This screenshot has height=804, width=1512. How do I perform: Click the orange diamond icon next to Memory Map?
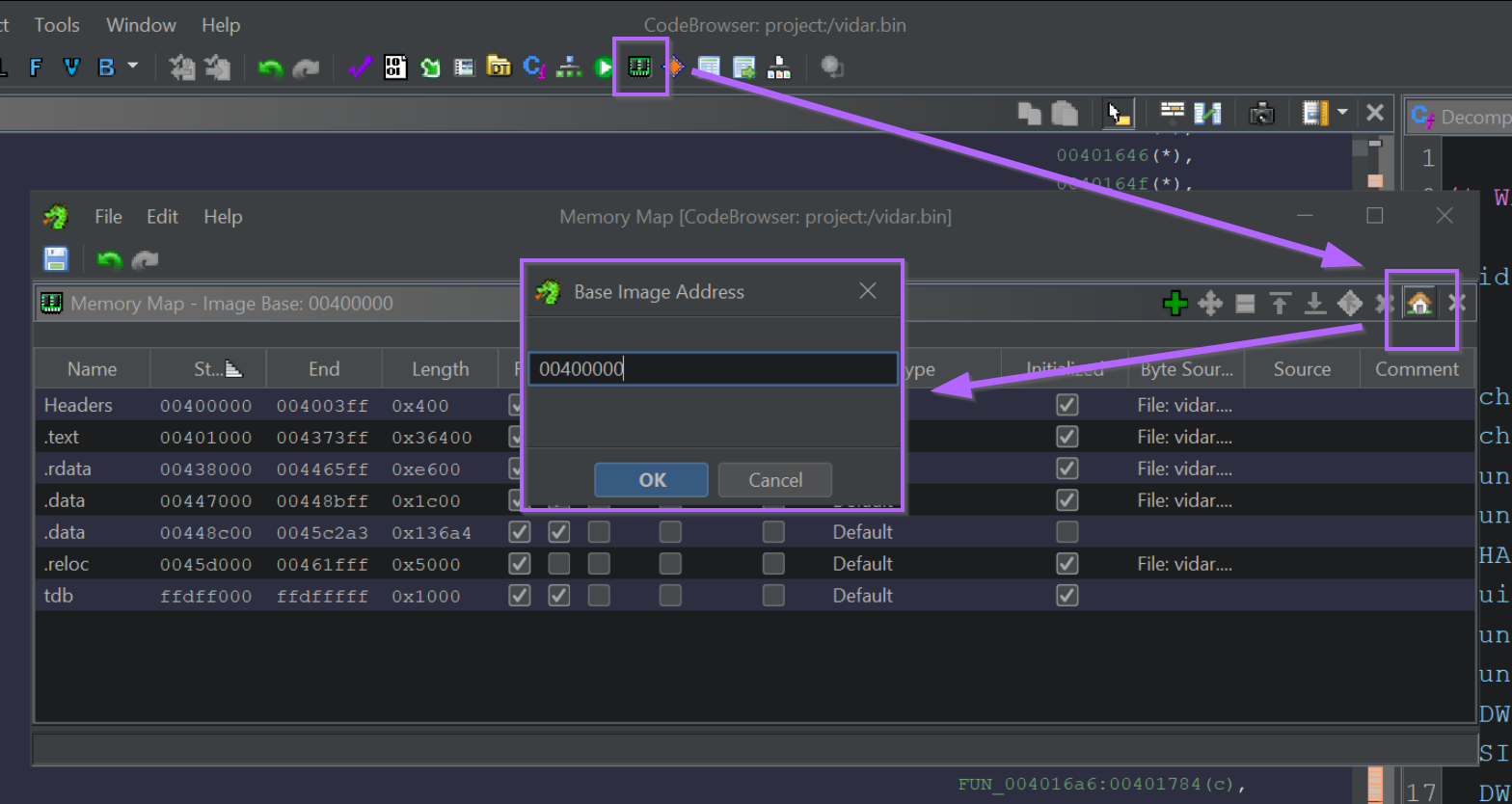pyautogui.click(x=675, y=67)
